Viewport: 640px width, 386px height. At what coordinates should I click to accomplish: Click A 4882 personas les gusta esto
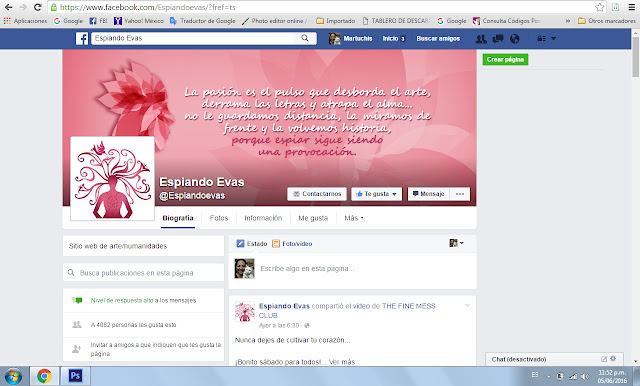[x=133, y=325]
